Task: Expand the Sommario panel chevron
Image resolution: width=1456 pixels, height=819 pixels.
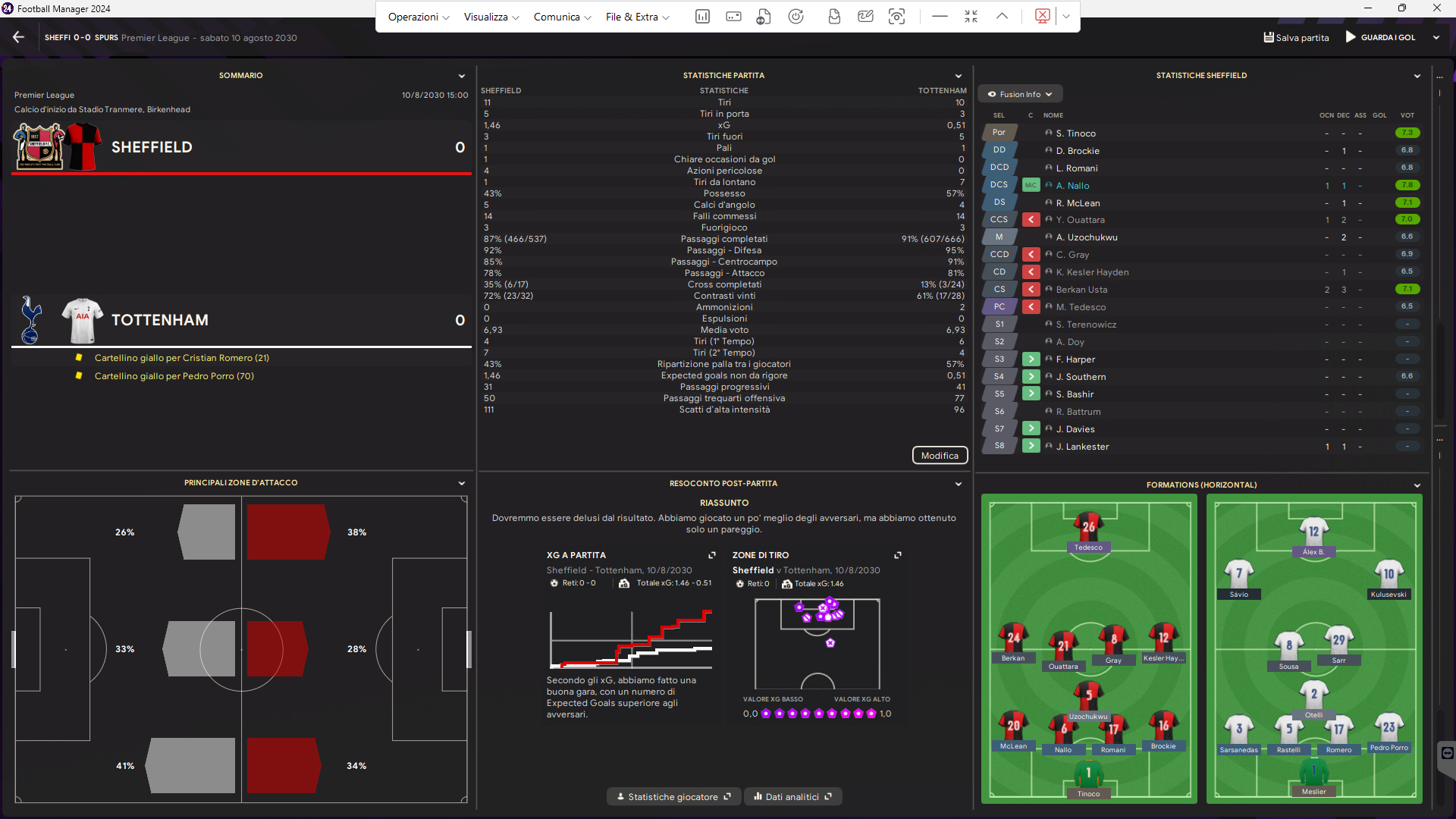Action: (x=461, y=76)
